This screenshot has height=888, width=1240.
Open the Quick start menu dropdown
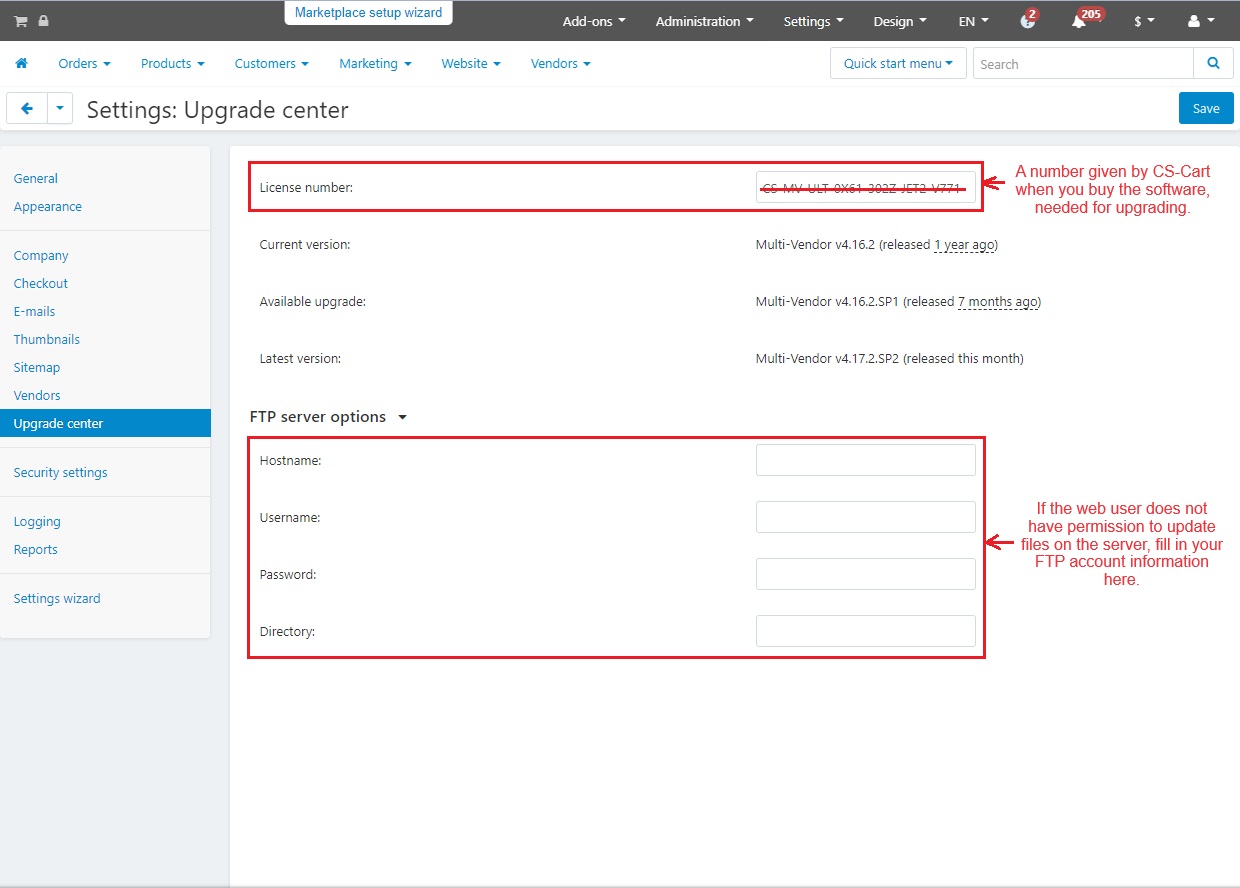pos(898,63)
